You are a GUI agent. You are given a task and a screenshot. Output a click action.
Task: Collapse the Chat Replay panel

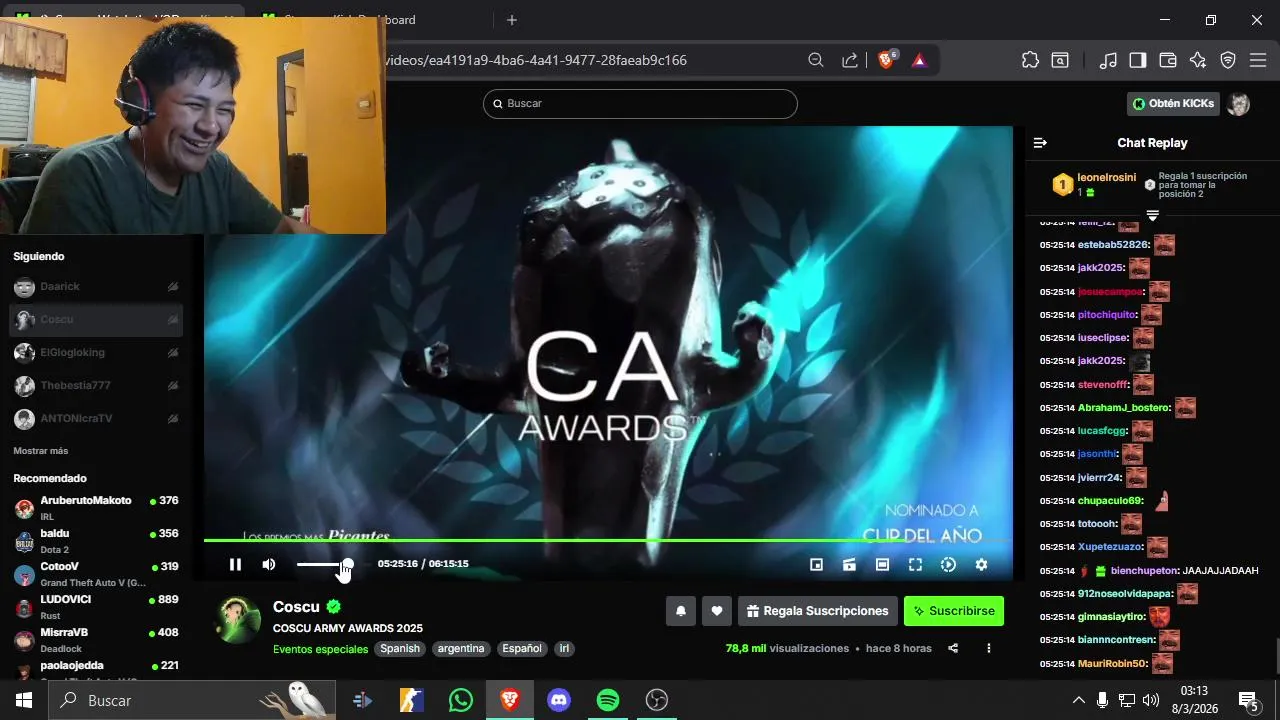tap(1040, 143)
